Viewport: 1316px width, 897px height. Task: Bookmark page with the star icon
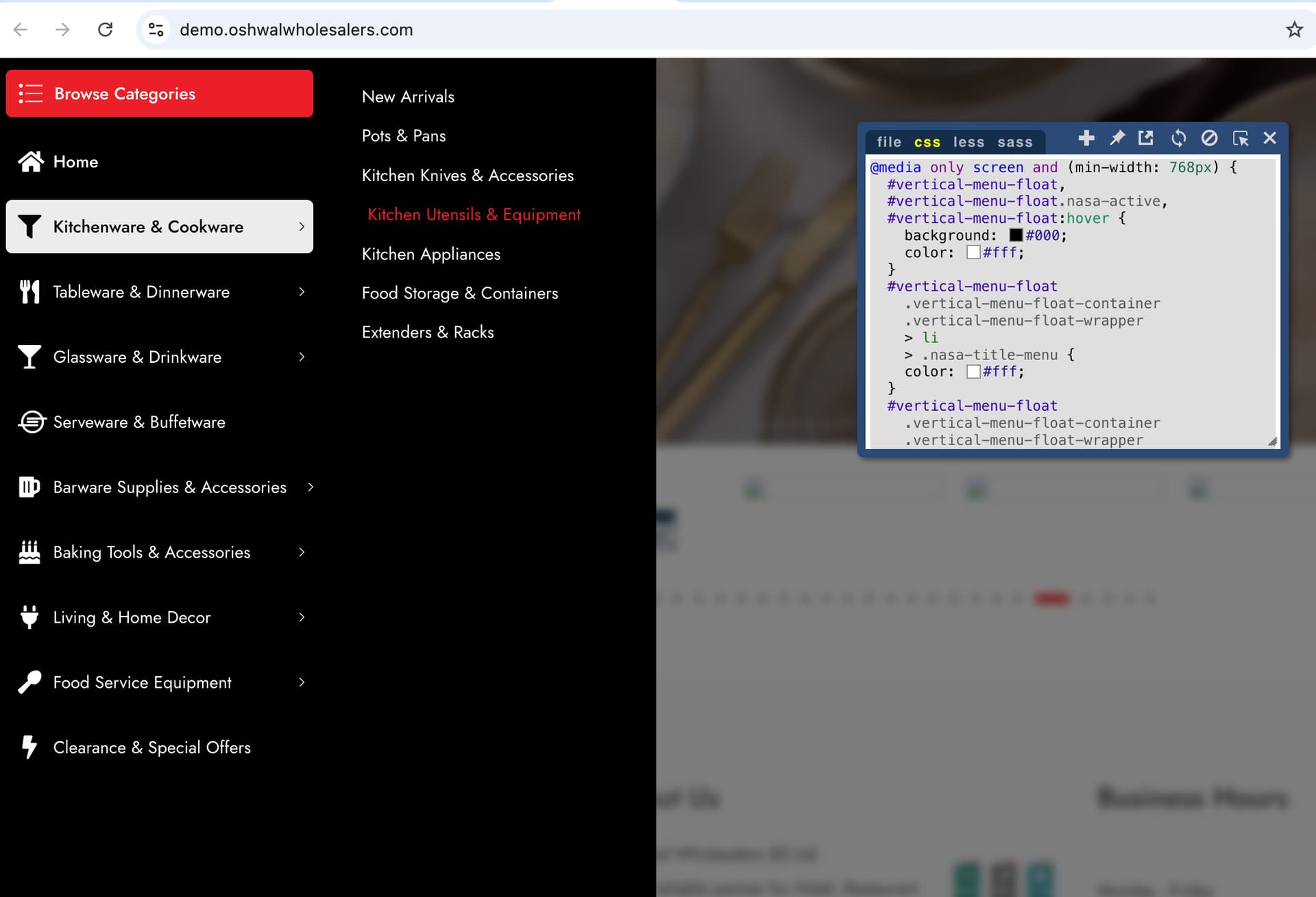(x=1294, y=29)
